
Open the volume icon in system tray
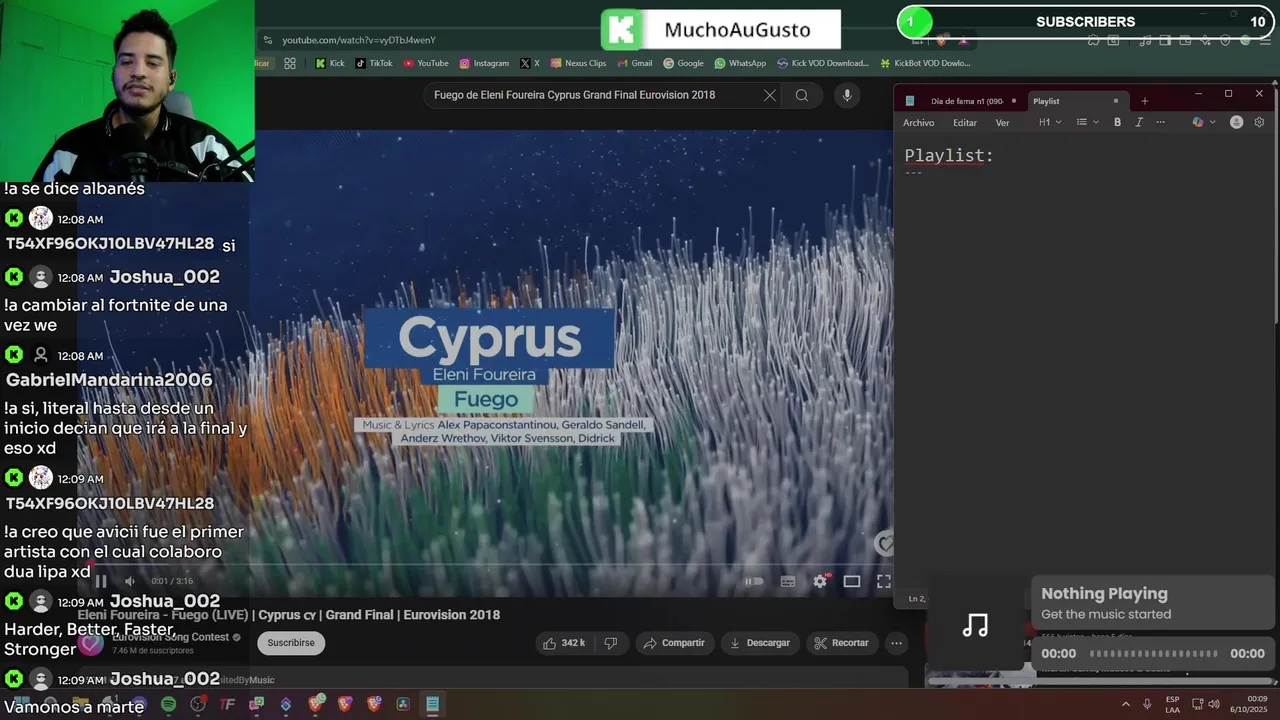coord(1213,704)
